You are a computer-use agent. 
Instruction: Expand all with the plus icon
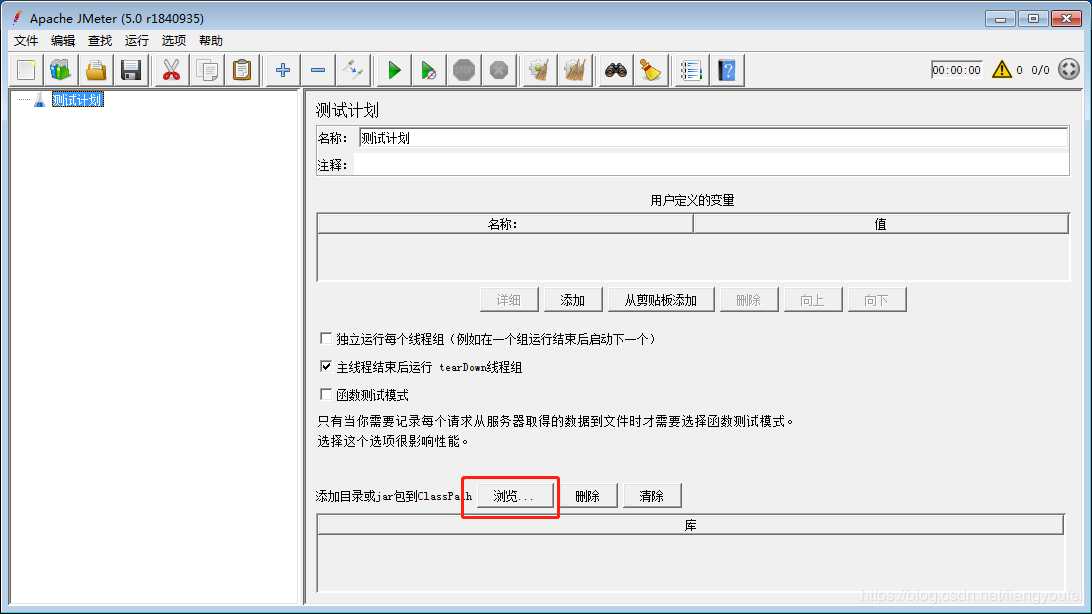(282, 70)
